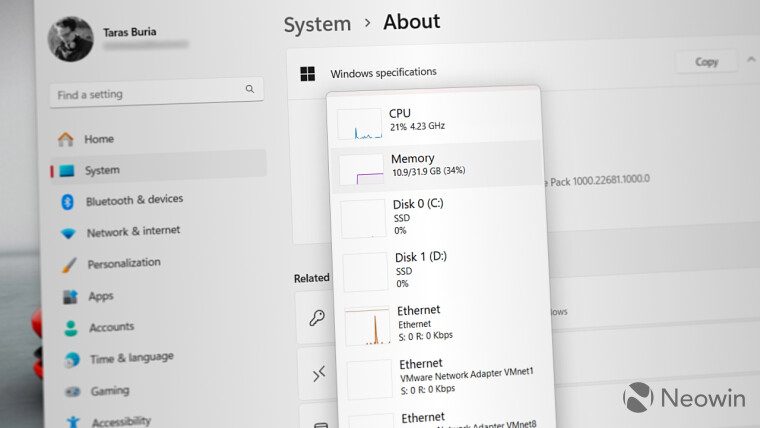Click the Network & internet wifi icon
This screenshot has width=760, height=428.
(68, 233)
